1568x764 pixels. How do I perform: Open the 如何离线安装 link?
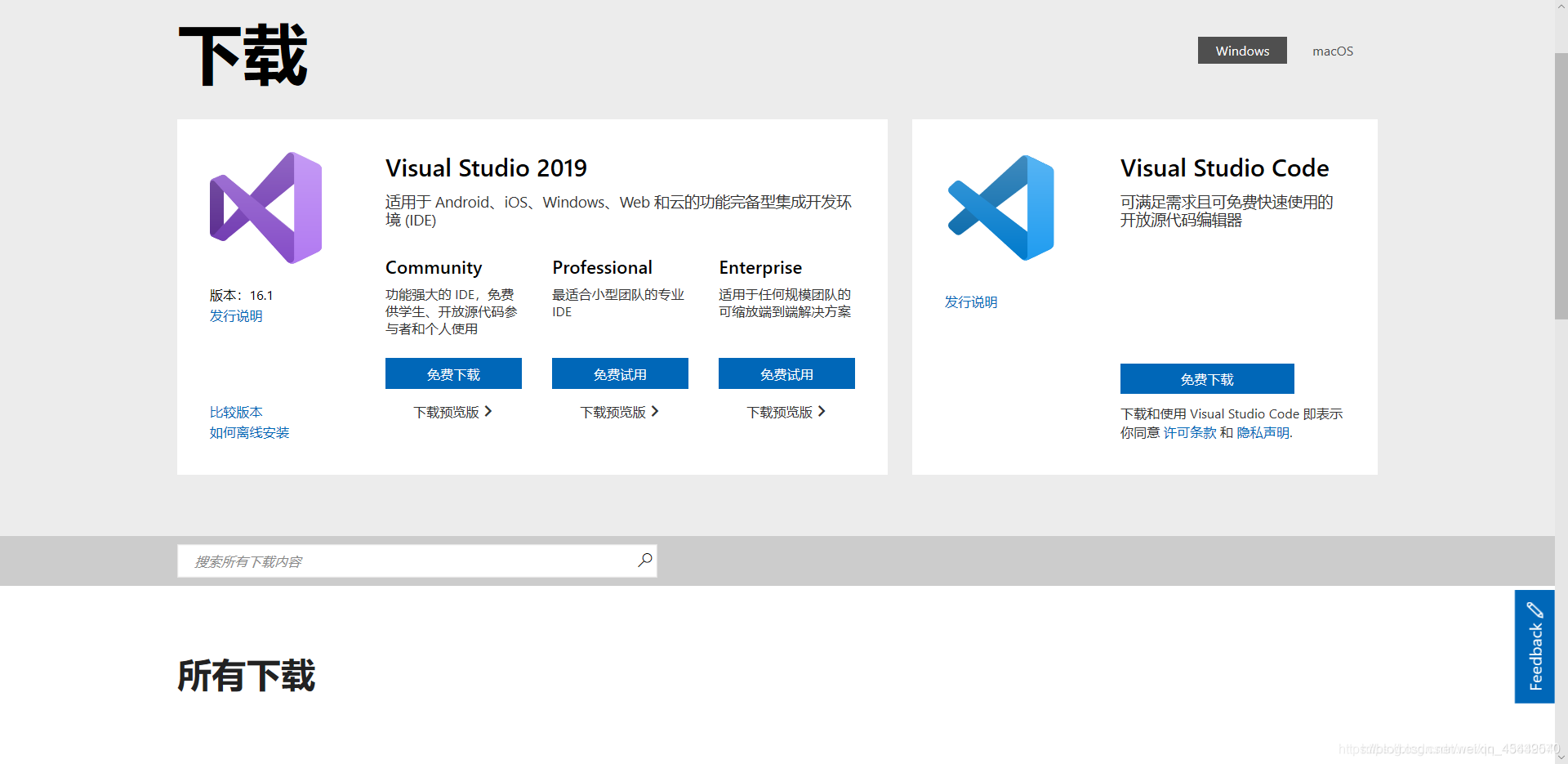click(249, 432)
